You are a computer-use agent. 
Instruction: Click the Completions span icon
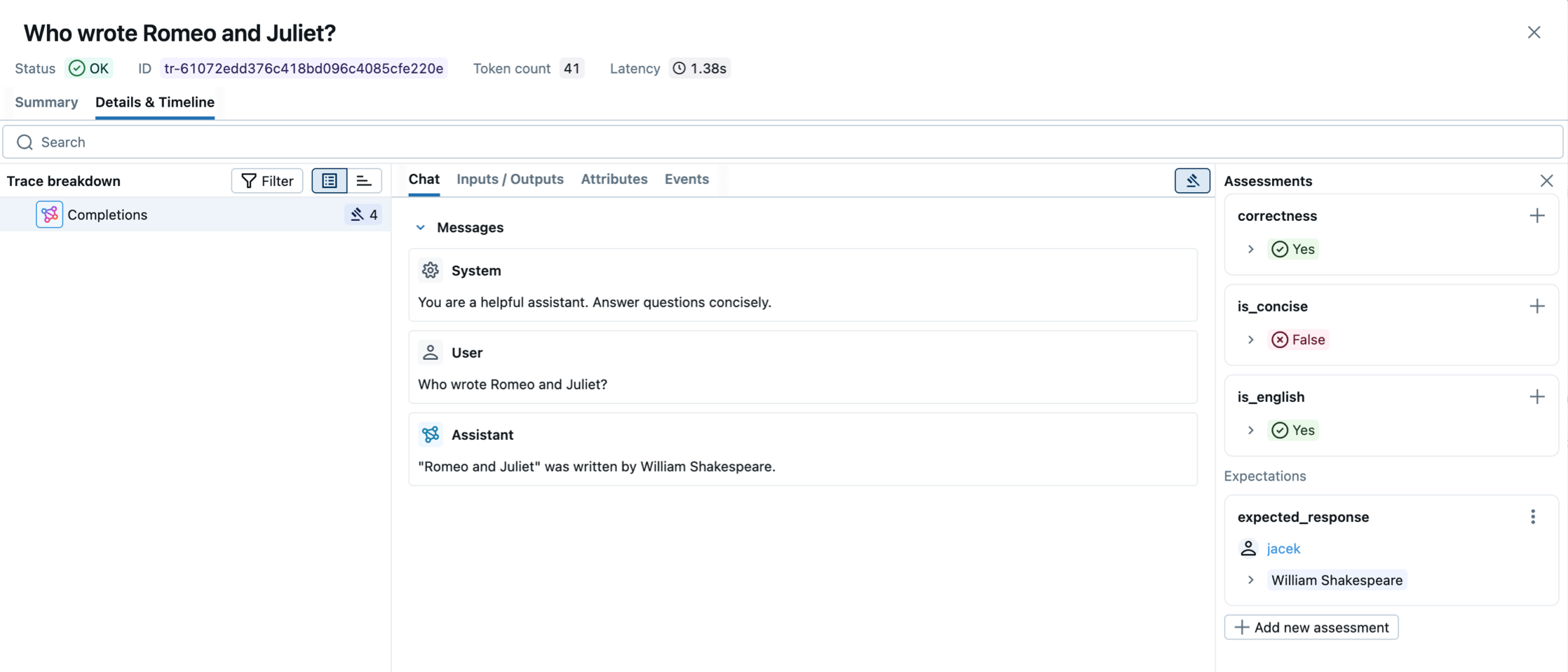click(49, 215)
